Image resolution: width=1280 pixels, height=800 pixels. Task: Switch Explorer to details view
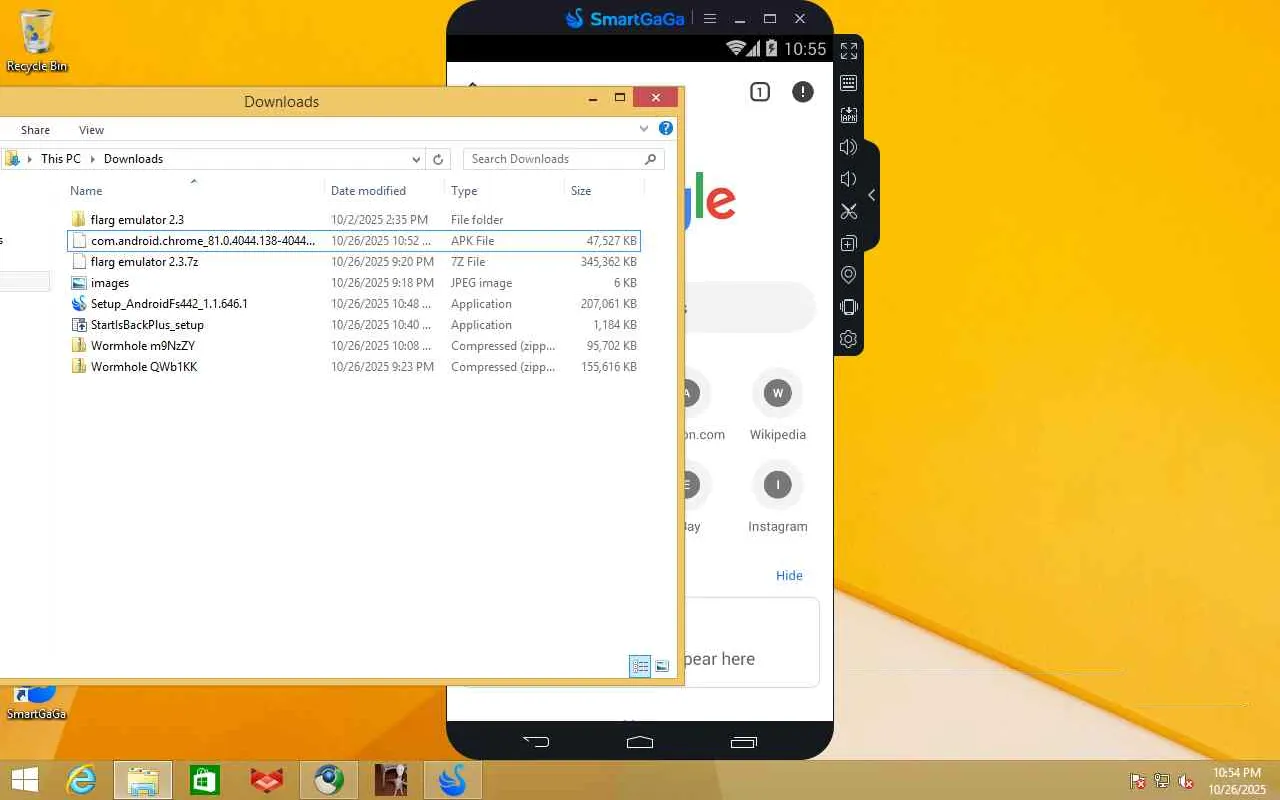pyautogui.click(x=640, y=666)
